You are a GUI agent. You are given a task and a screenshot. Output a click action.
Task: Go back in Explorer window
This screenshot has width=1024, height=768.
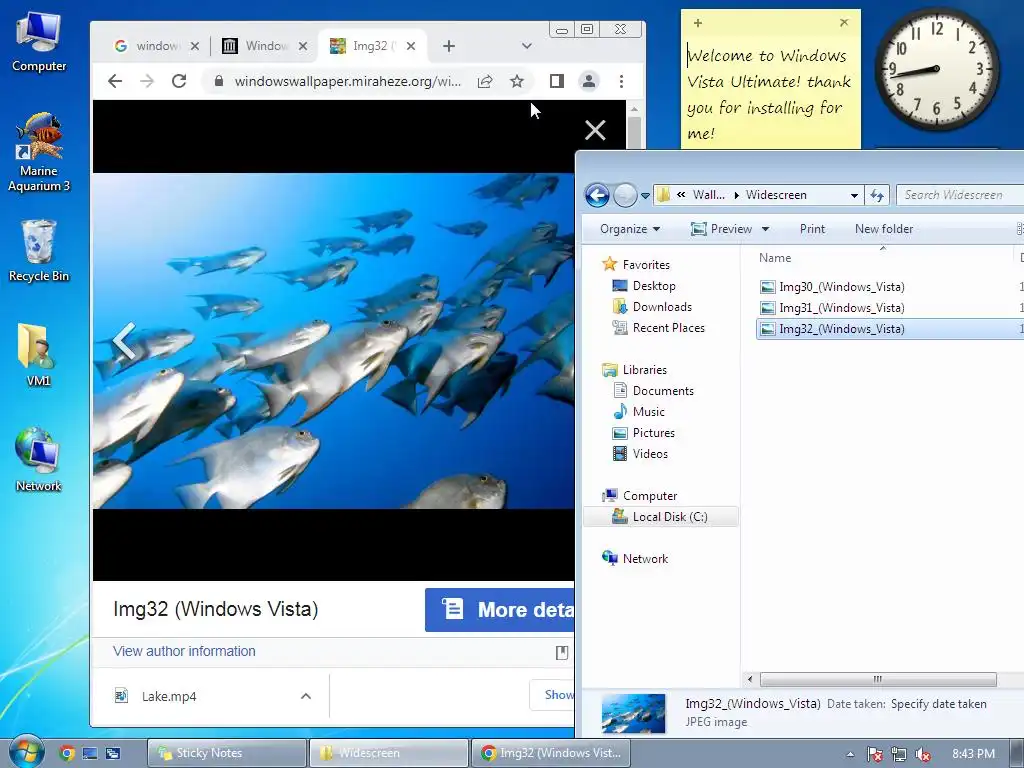(597, 195)
